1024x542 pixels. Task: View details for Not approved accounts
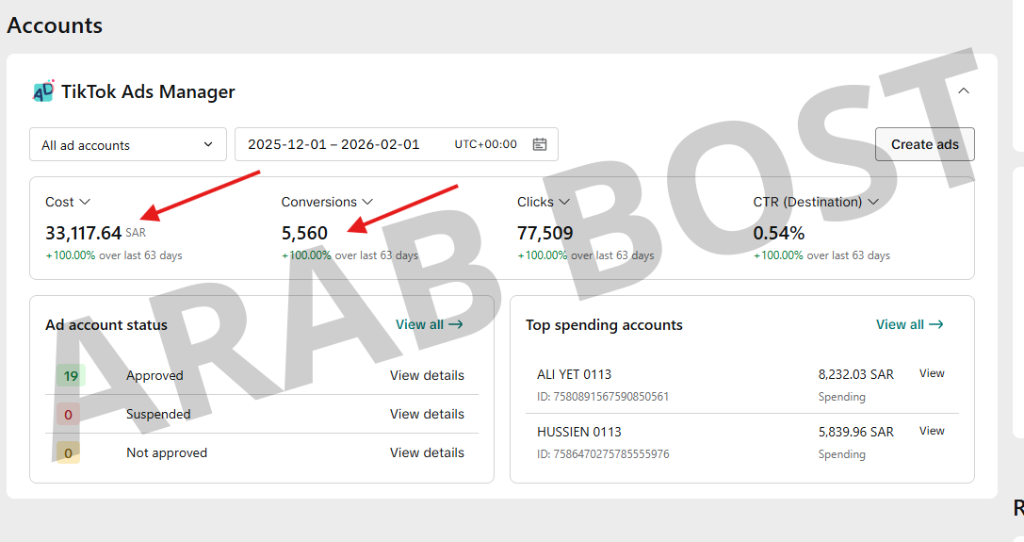click(x=427, y=453)
